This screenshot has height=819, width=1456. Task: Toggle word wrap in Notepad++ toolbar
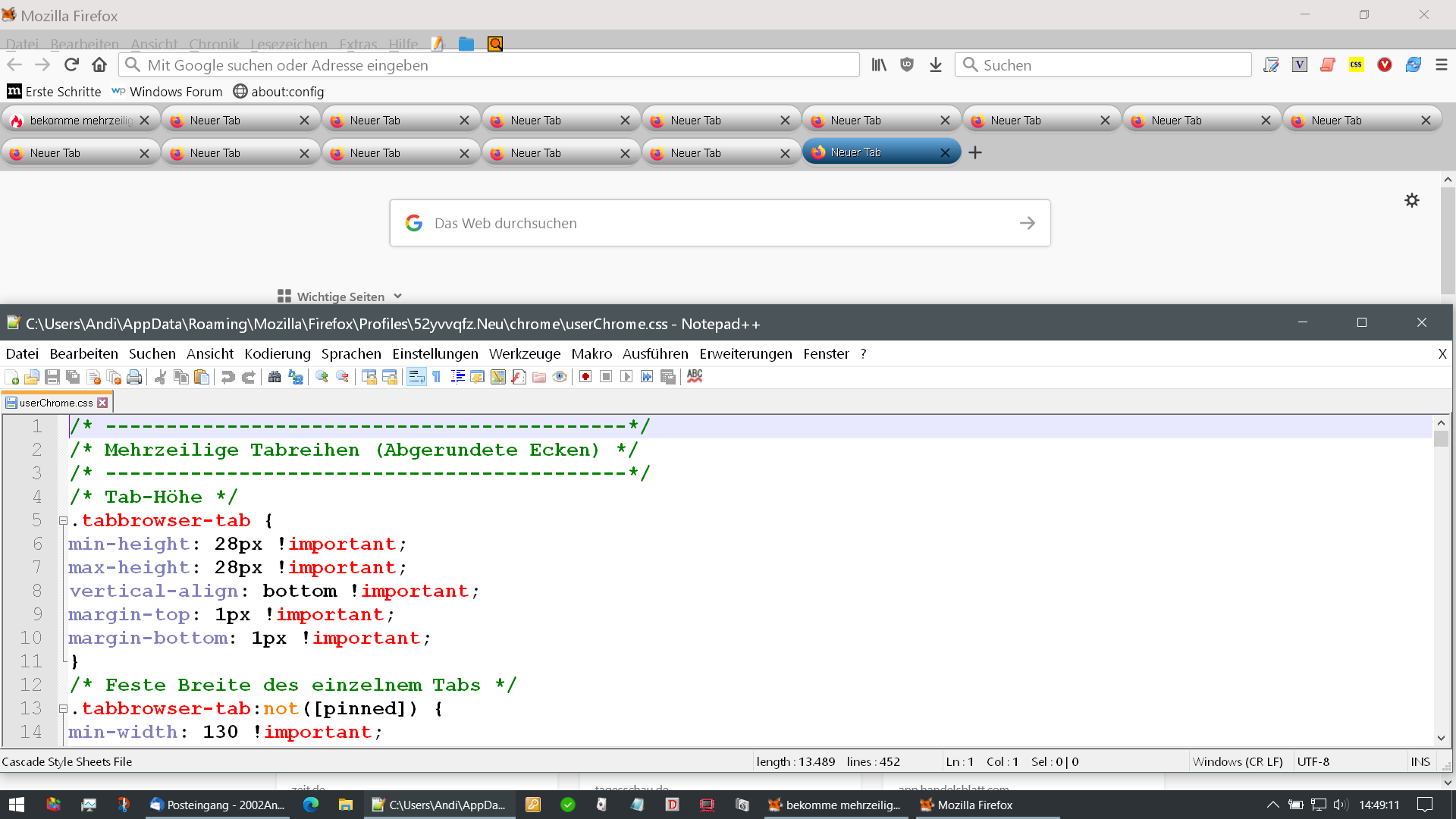pyautogui.click(x=416, y=377)
